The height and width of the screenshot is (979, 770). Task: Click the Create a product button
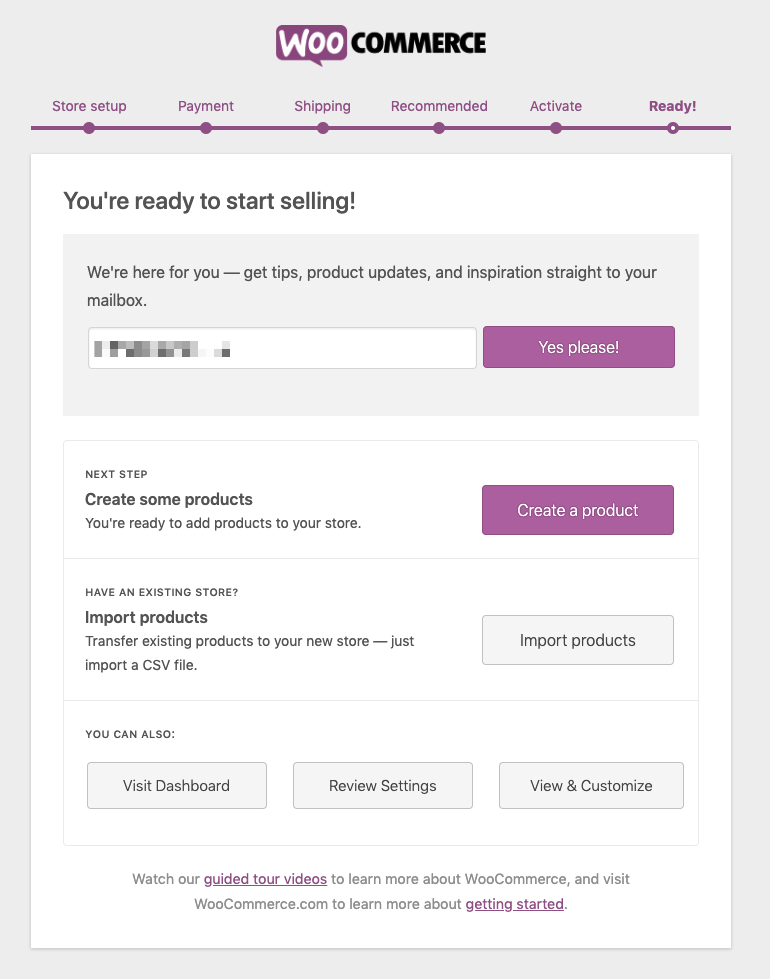pos(578,510)
